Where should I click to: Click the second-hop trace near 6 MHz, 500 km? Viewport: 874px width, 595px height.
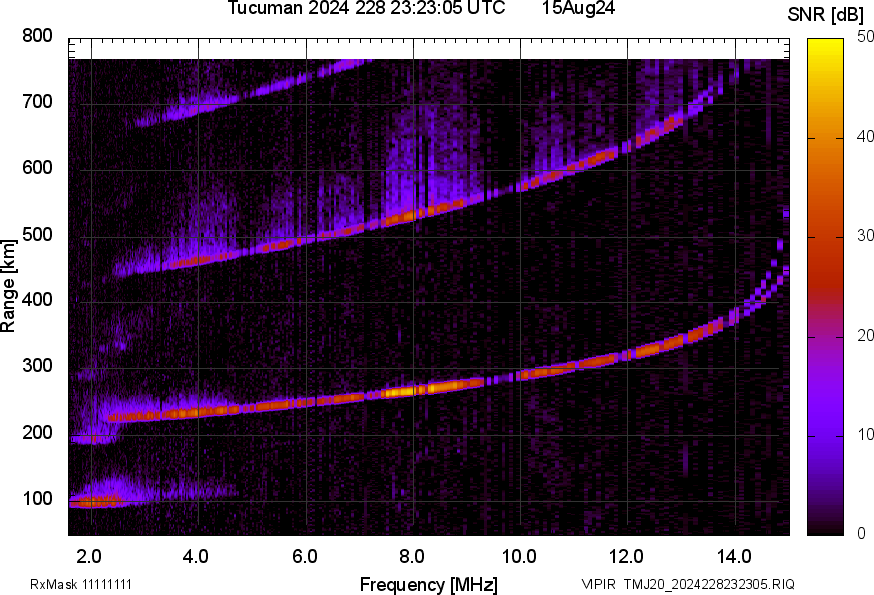(307, 239)
